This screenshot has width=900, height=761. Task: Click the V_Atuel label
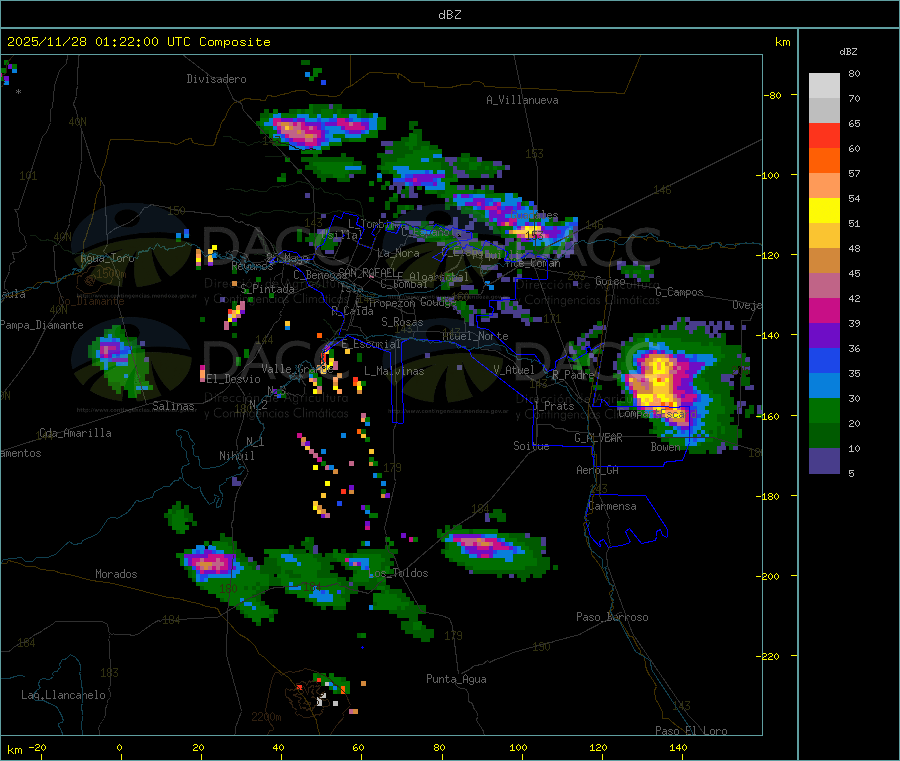click(514, 370)
